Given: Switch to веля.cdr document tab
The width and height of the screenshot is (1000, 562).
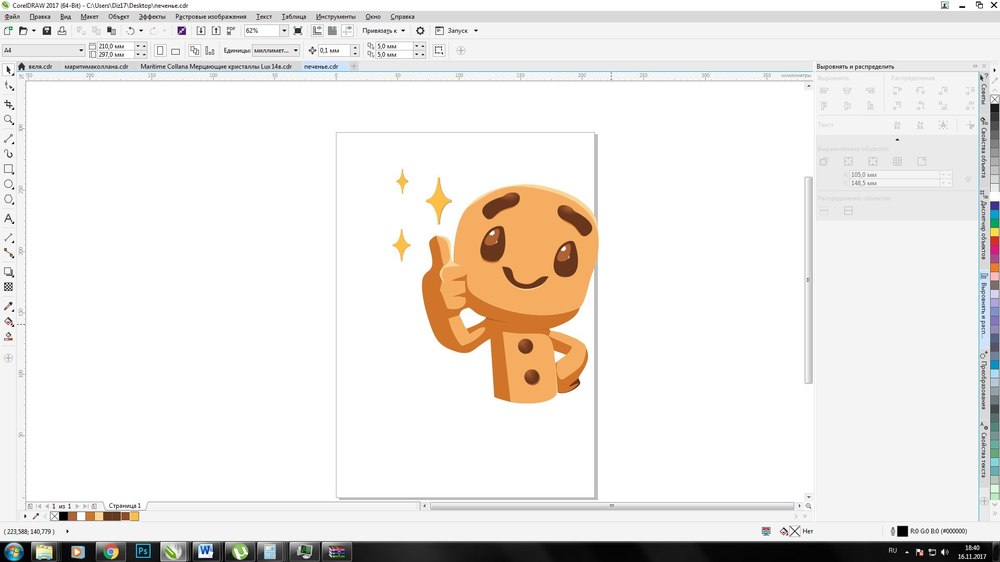Looking at the screenshot, I should click(40, 66).
